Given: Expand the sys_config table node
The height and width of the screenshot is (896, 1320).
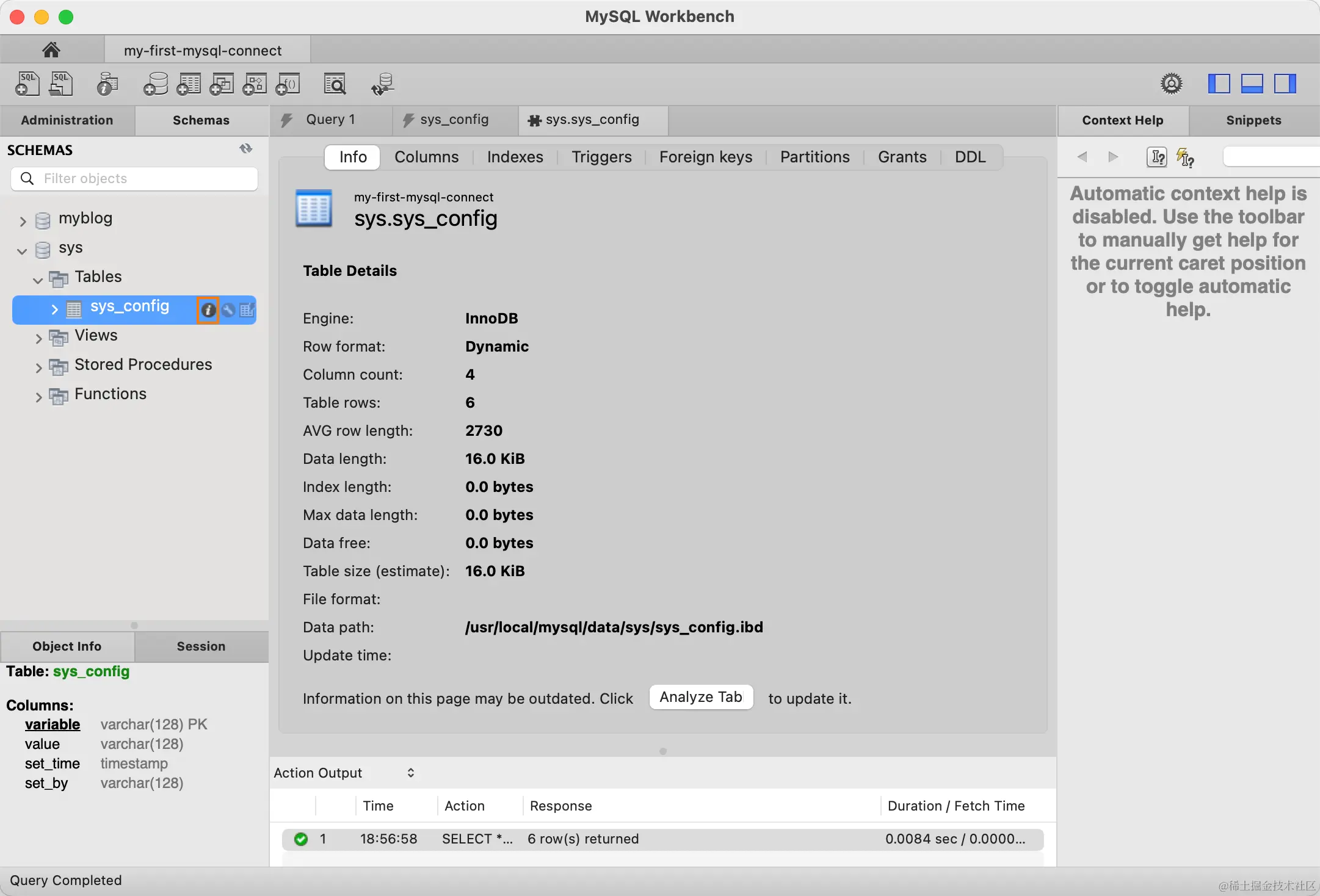Looking at the screenshot, I should [x=54, y=309].
